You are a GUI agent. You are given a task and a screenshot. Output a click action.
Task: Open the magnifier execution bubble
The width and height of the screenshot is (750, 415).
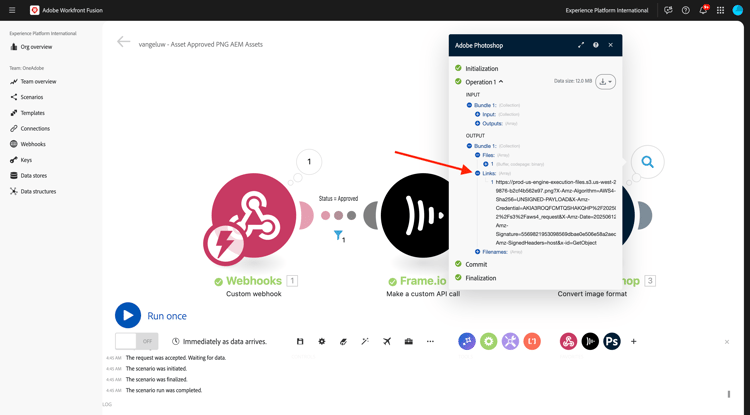click(x=647, y=162)
